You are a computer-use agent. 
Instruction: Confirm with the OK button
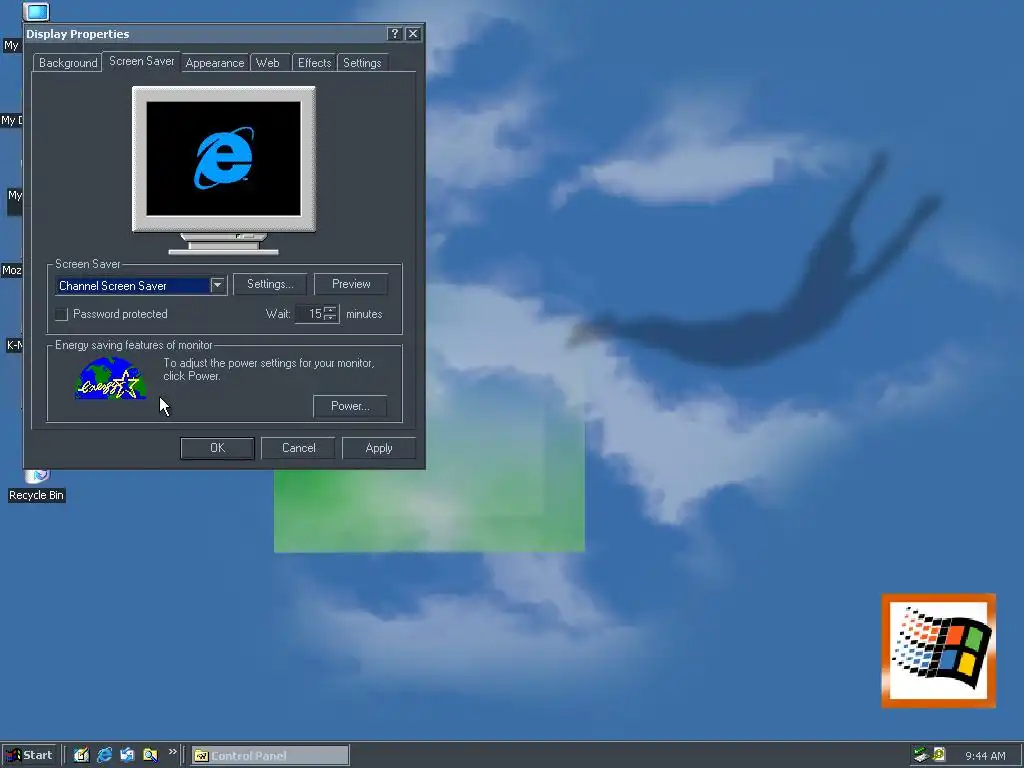click(x=217, y=448)
